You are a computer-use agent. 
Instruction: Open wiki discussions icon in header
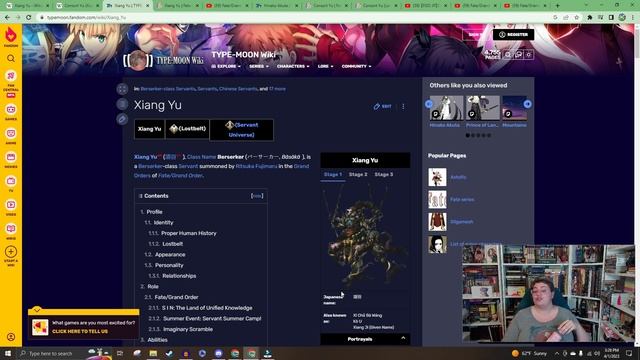pyautogui.click(x=518, y=54)
